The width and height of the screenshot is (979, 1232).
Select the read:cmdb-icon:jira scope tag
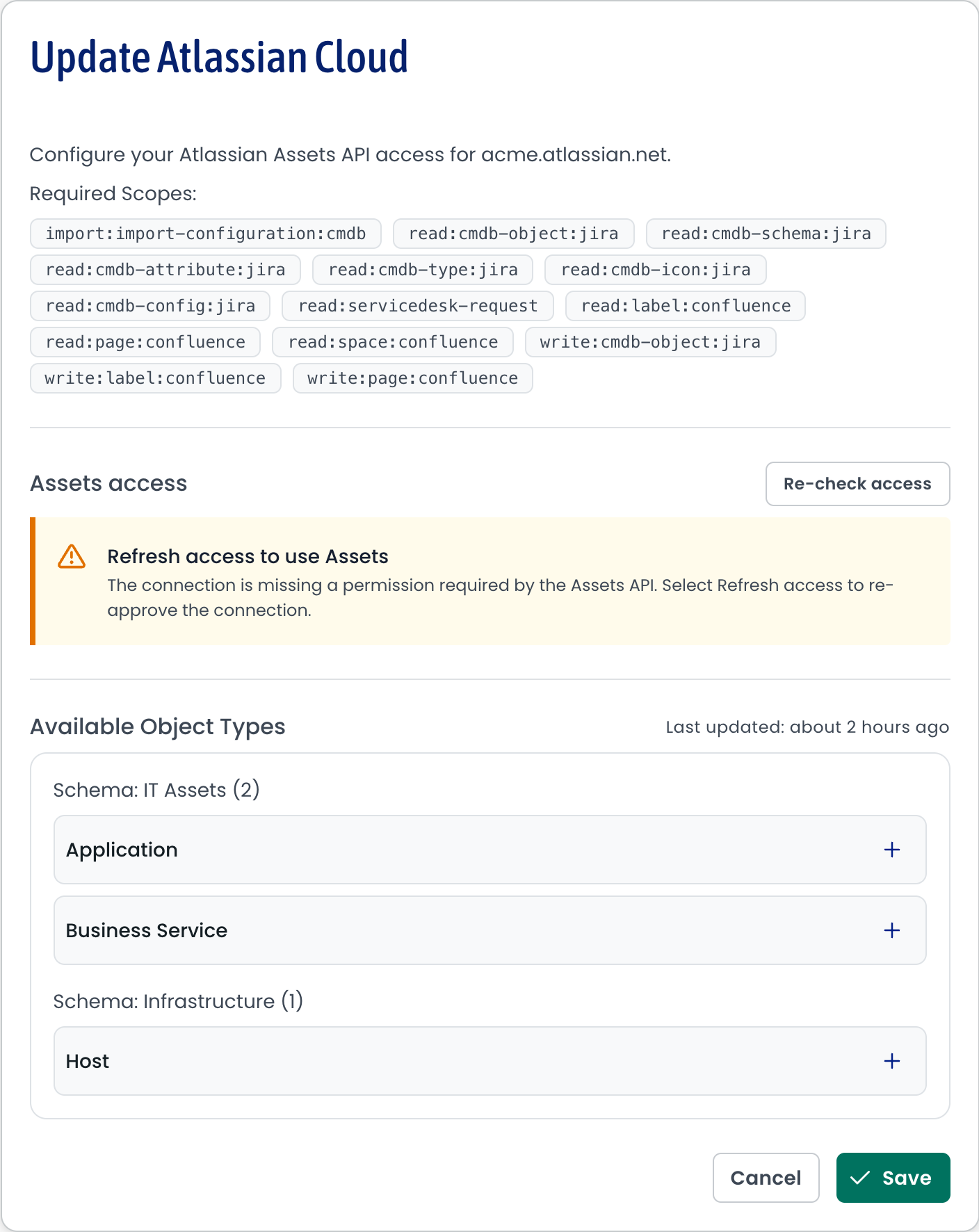[x=656, y=270]
